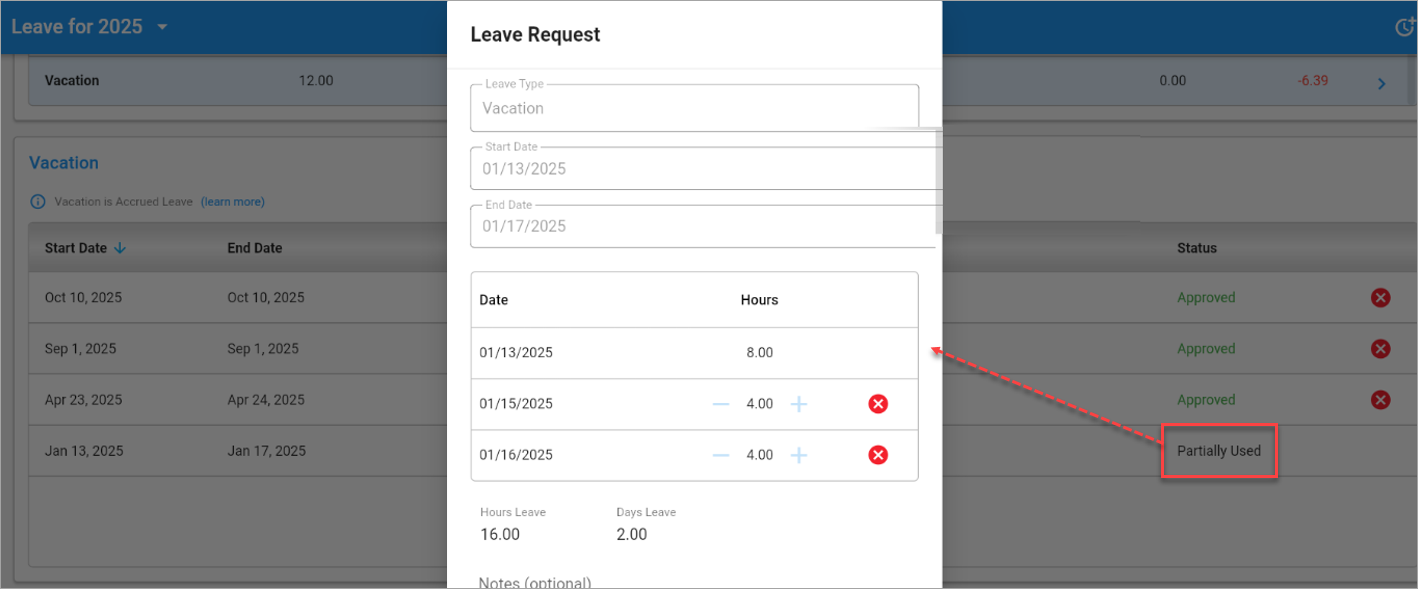
Task: Click Approved status for Oct 10, 2025
Action: click(1206, 298)
